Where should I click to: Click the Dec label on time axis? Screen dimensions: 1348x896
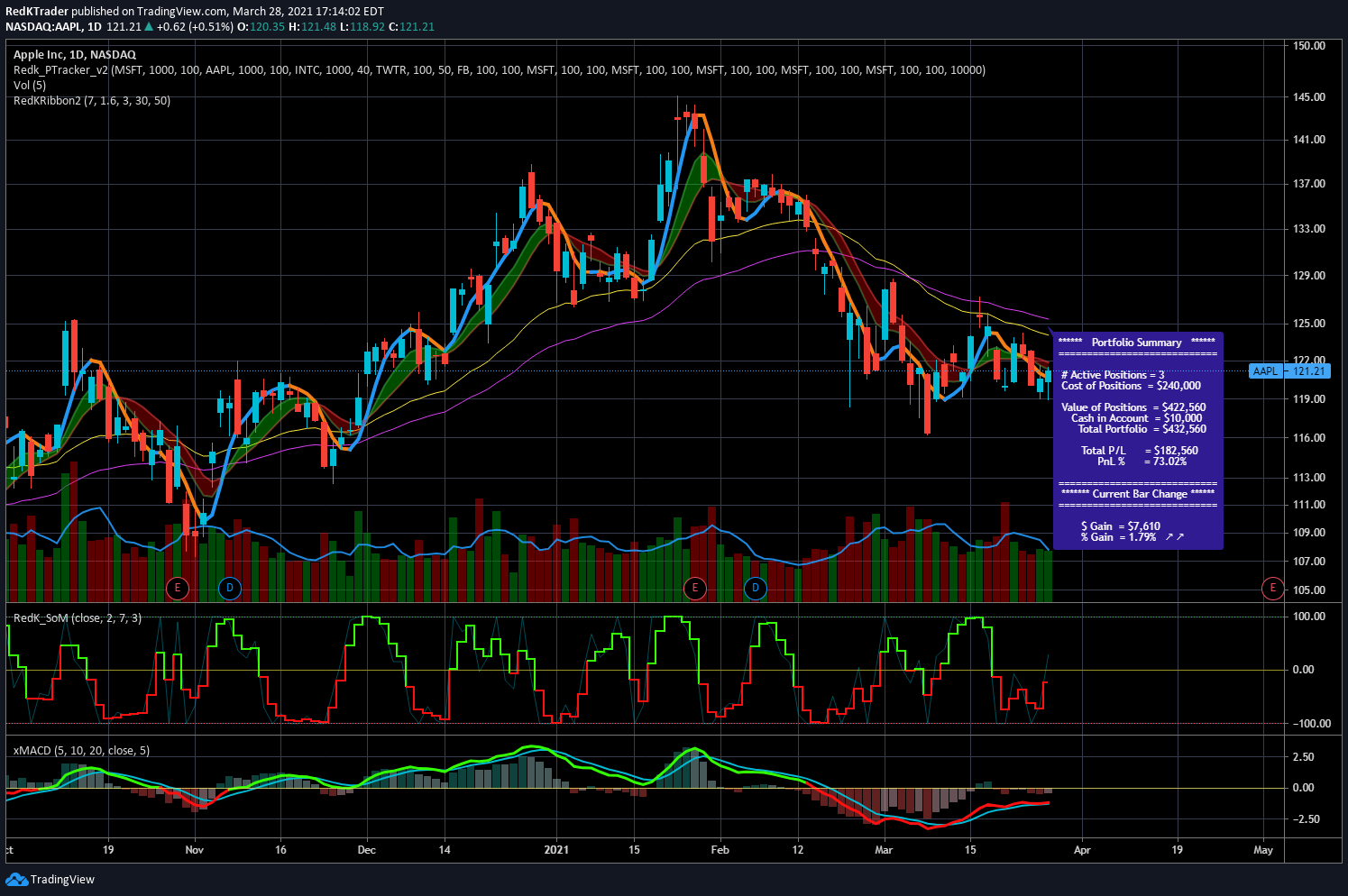367,850
